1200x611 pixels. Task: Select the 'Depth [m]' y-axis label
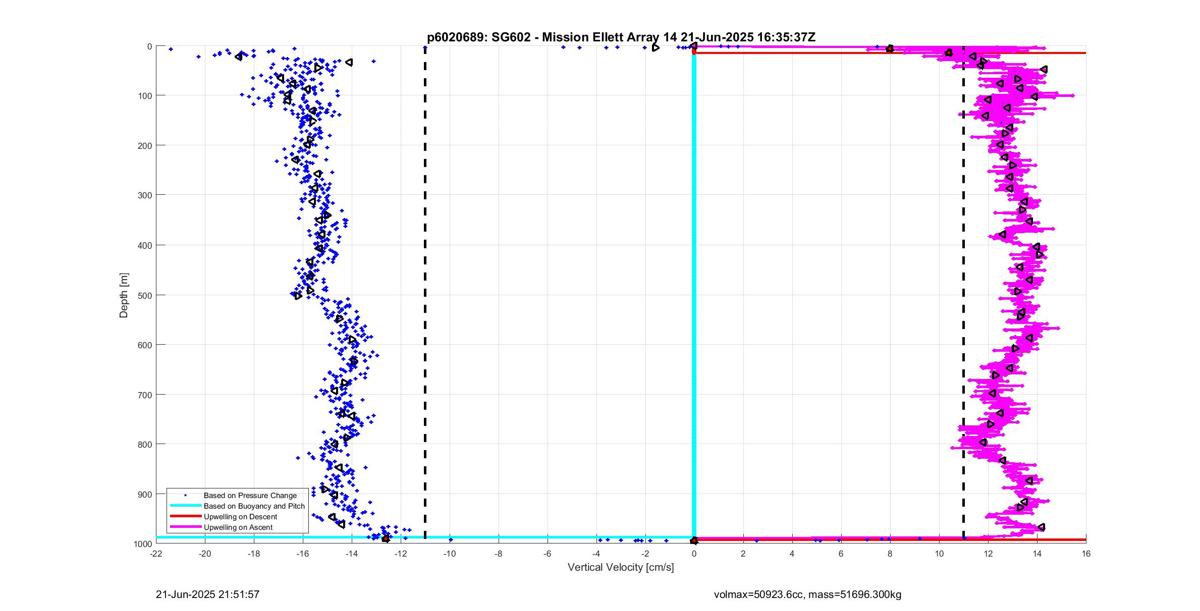coord(124,294)
